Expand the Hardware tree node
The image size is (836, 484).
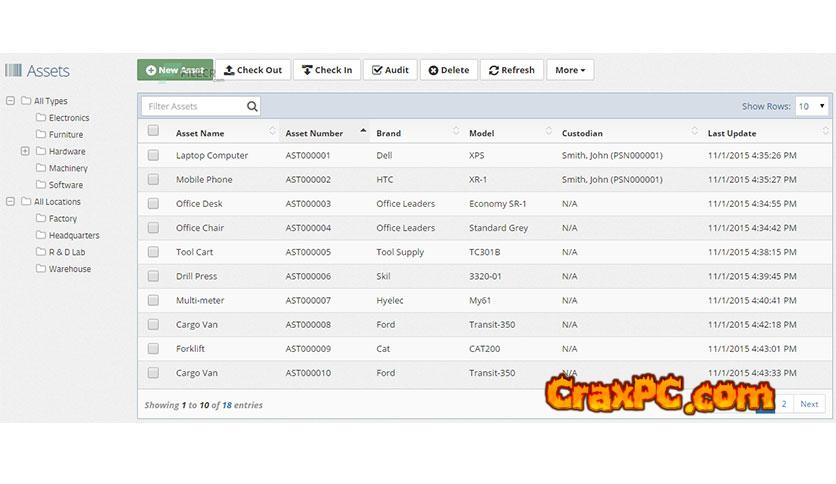pos(25,151)
